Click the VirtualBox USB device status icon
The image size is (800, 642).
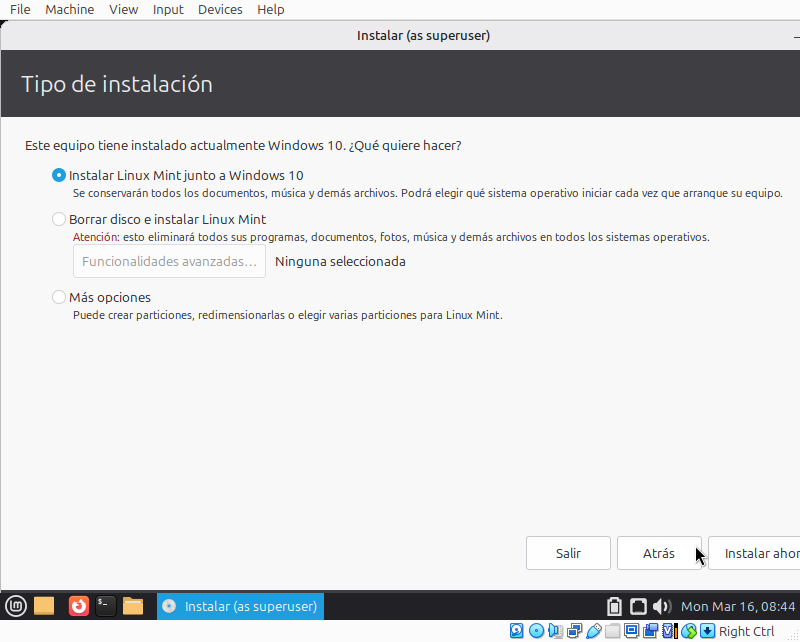[x=594, y=631]
